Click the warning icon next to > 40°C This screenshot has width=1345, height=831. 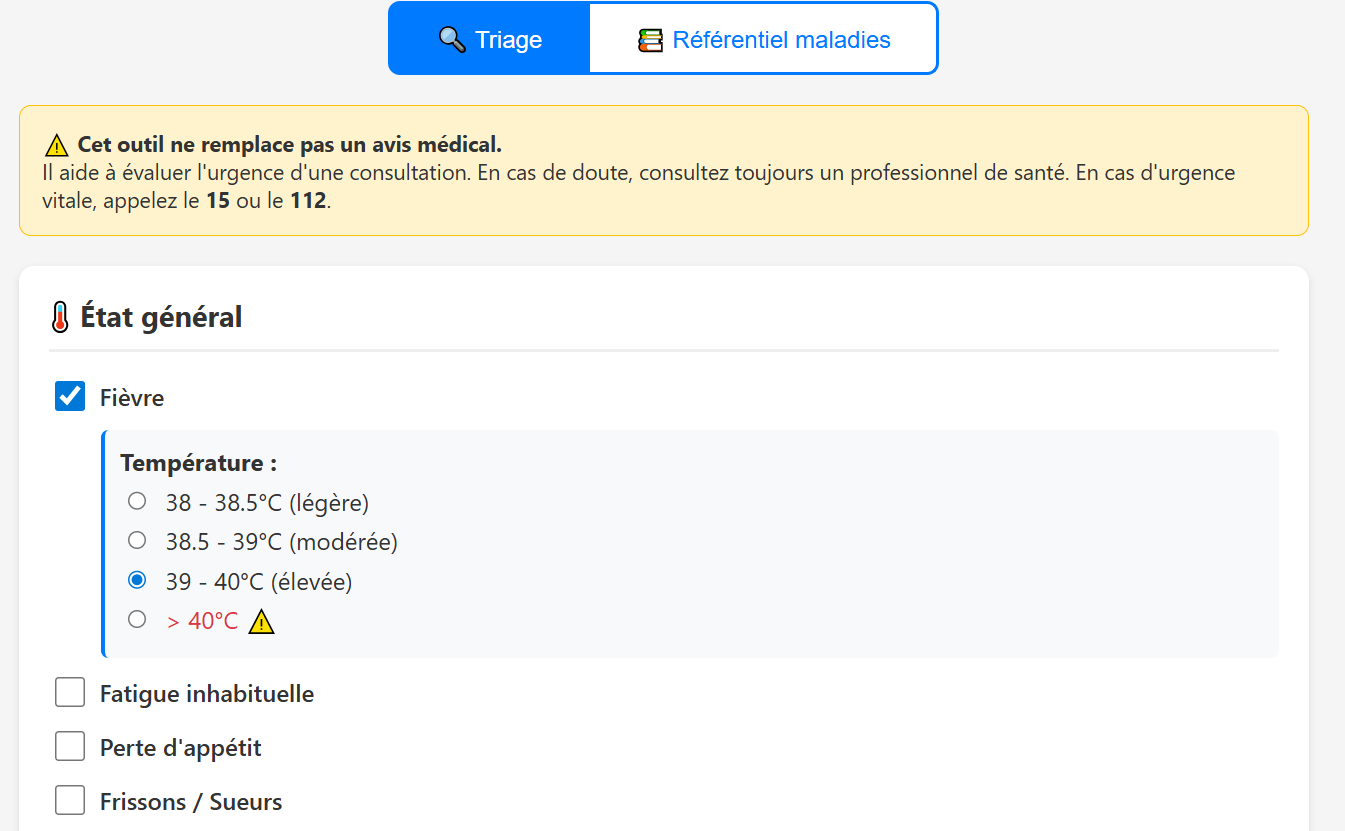click(x=261, y=621)
